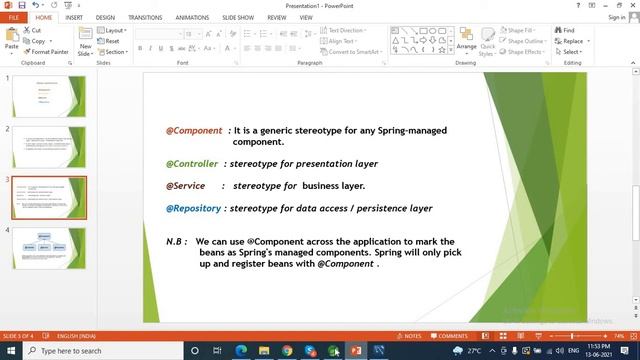
Task: Click the Save icon in quick access toolbar
Action: pos(22,5)
